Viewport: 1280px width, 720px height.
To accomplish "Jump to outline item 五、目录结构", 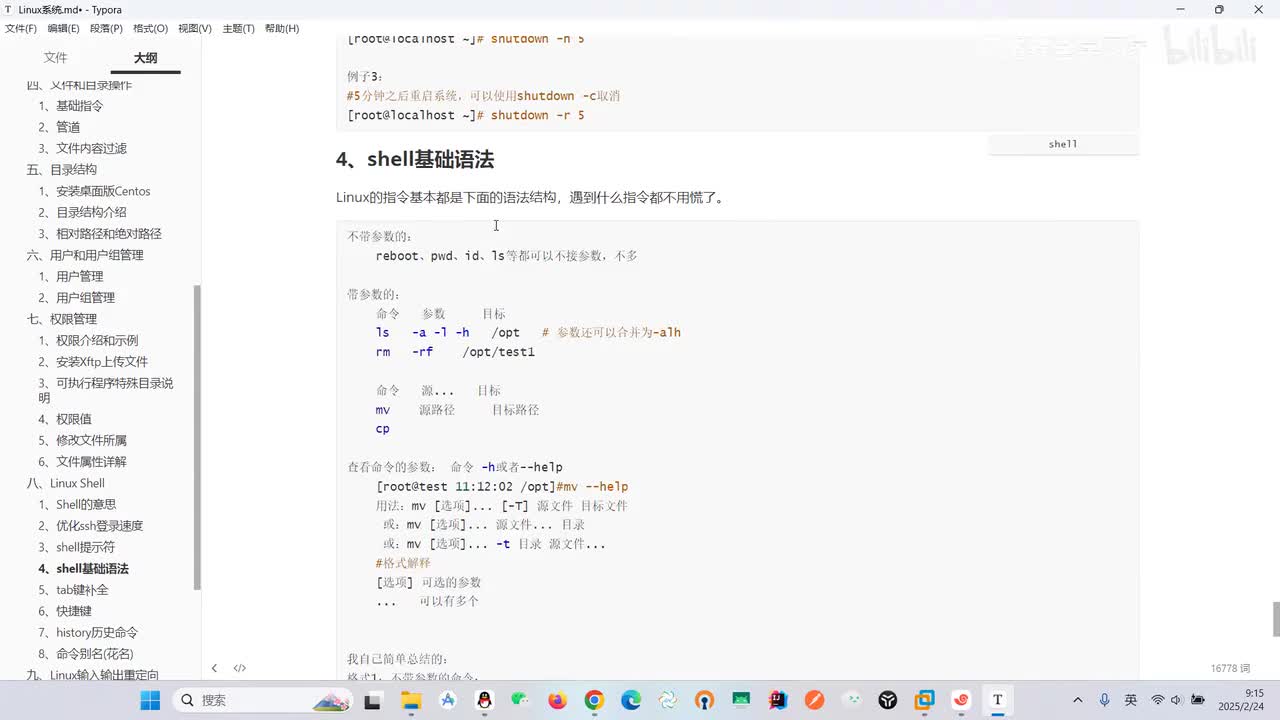I will pyautogui.click(x=62, y=170).
